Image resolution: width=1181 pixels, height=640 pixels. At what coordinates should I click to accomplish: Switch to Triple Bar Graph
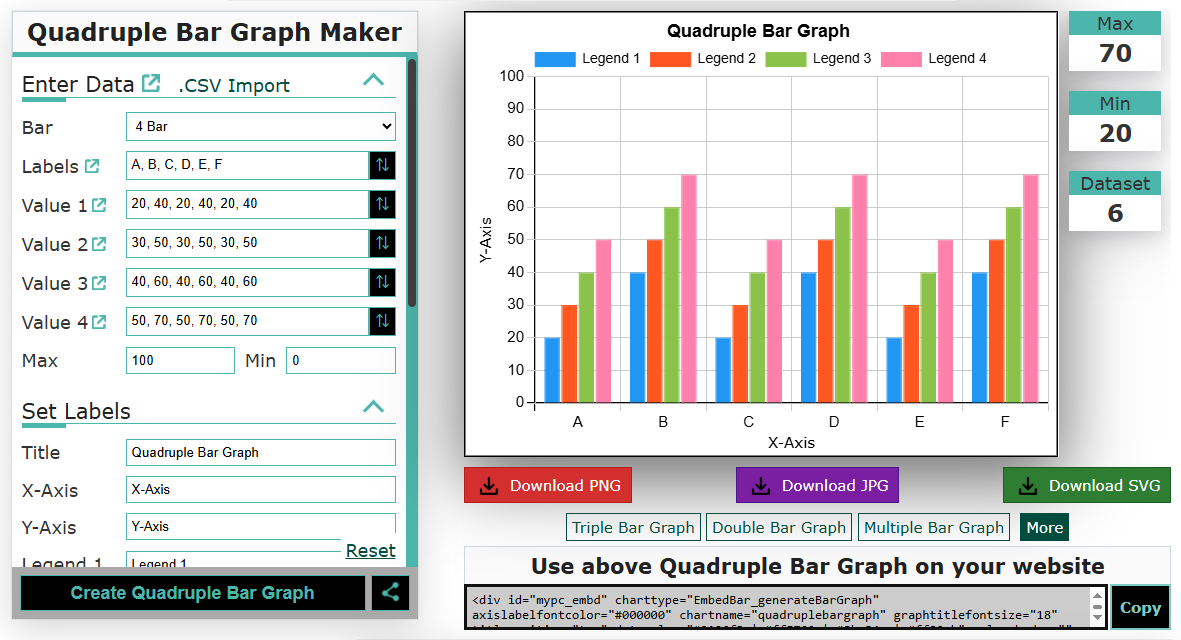pyautogui.click(x=633, y=527)
